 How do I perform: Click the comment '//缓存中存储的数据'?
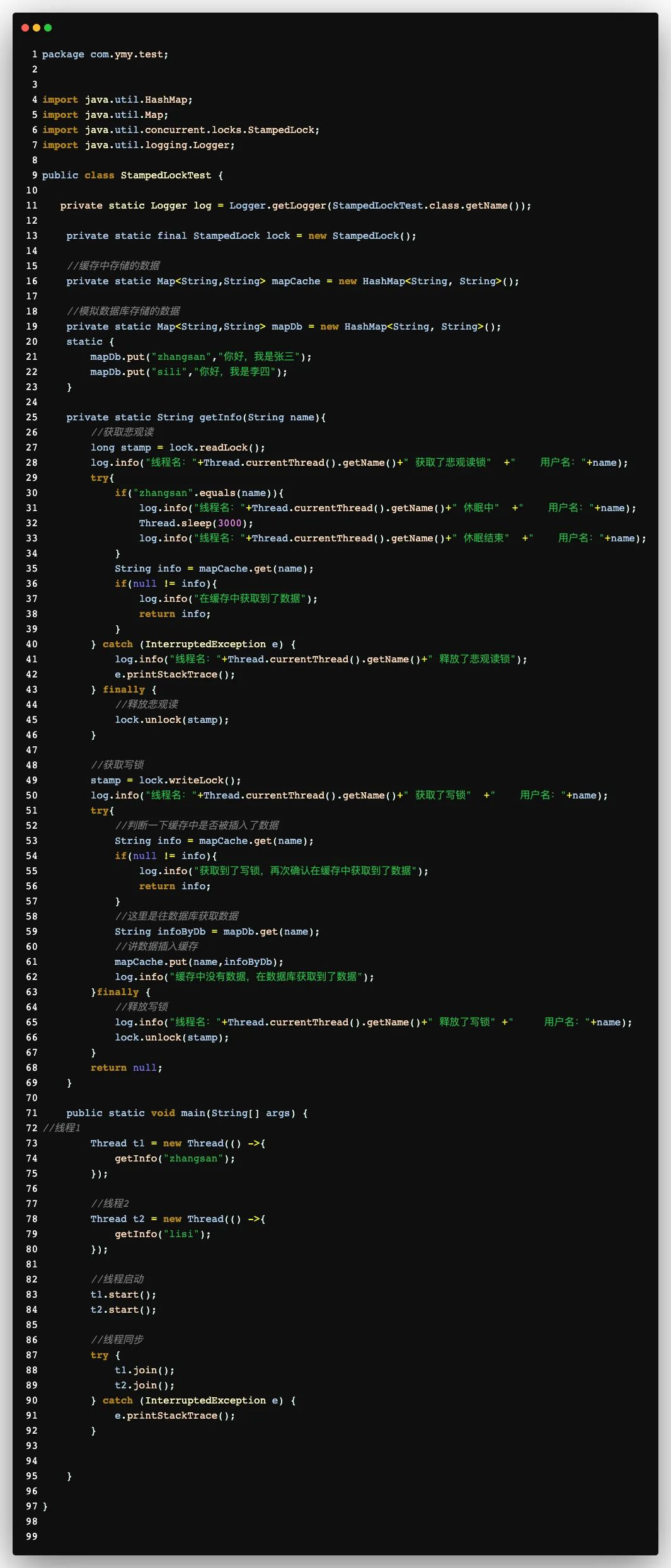(x=113, y=266)
